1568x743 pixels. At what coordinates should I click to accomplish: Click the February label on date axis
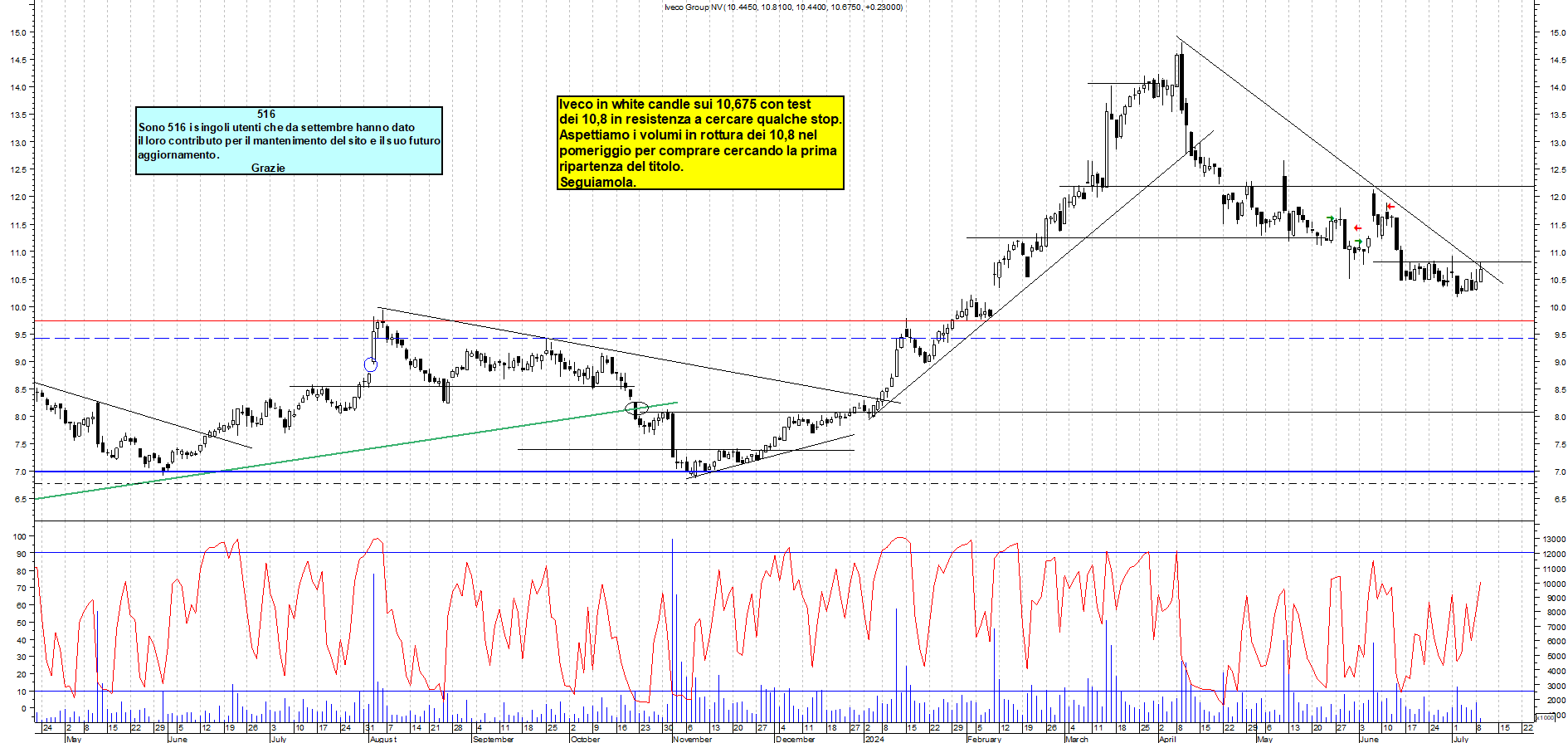click(x=985, y=739)
